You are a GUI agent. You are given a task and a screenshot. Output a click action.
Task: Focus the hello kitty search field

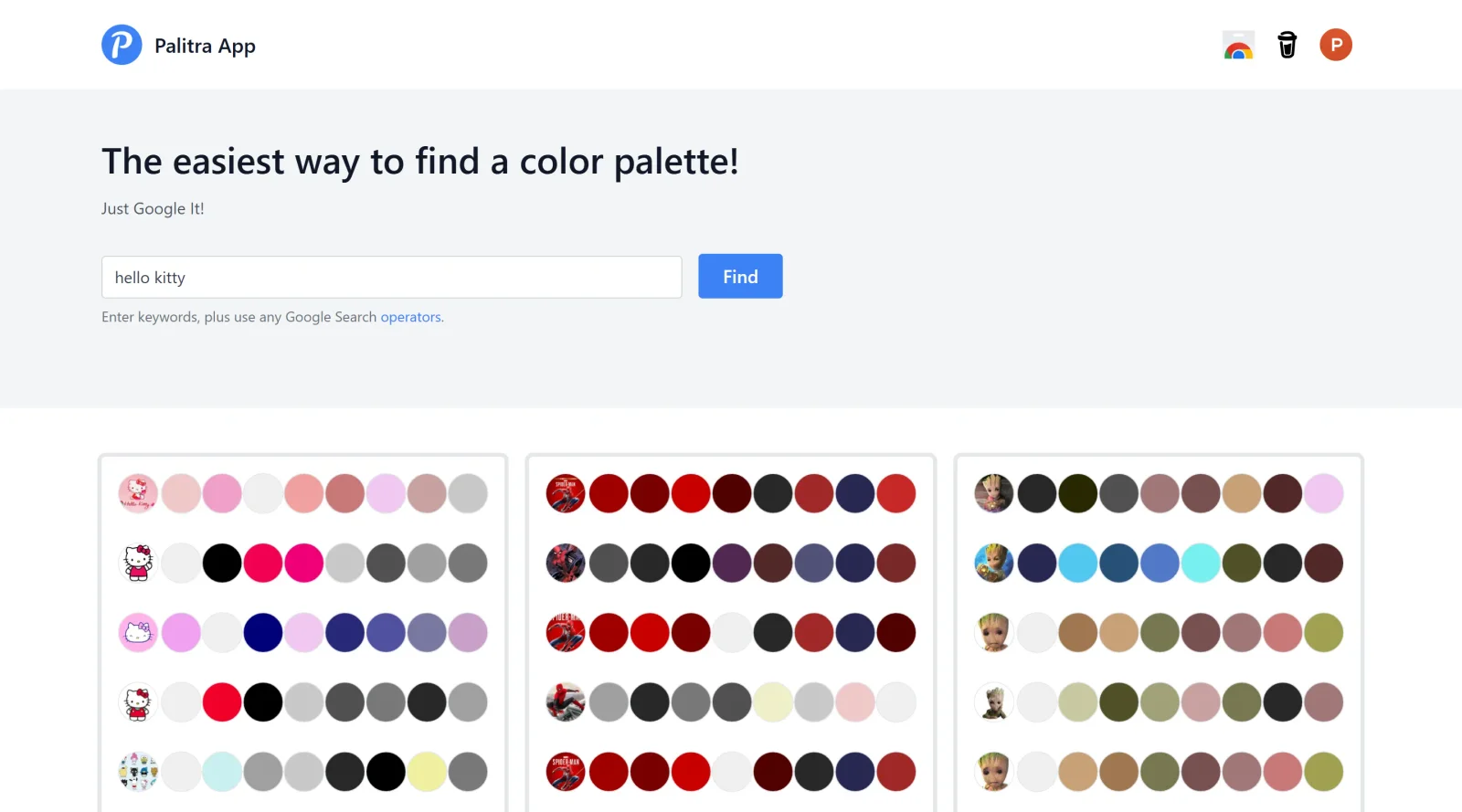(x=391, y=277)
